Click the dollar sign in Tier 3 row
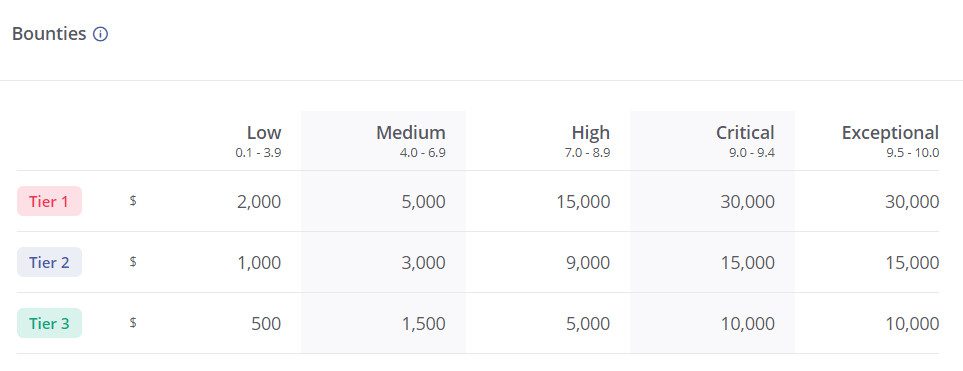 pos(133,322)
